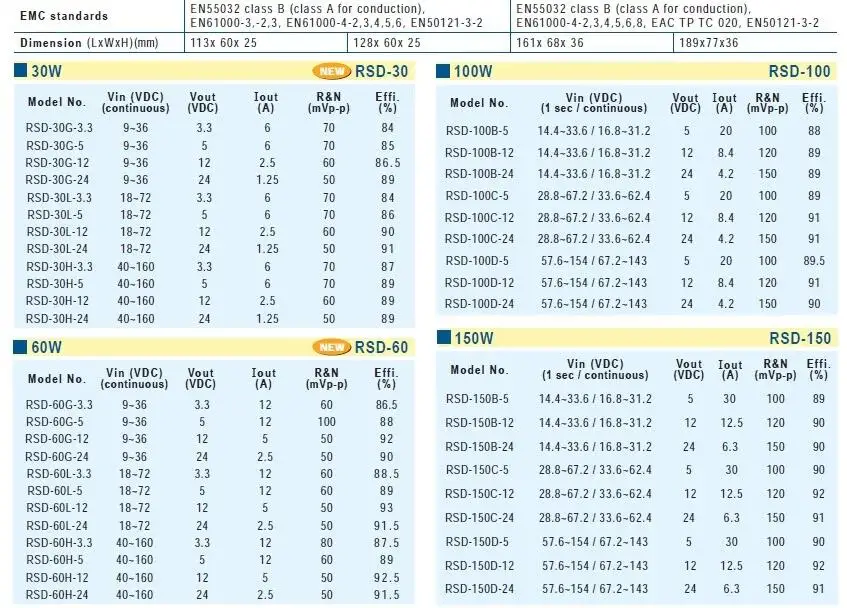Select dimension cell 128x 60x 25
This screenshot has width=847, height=608.
(386, 43)
